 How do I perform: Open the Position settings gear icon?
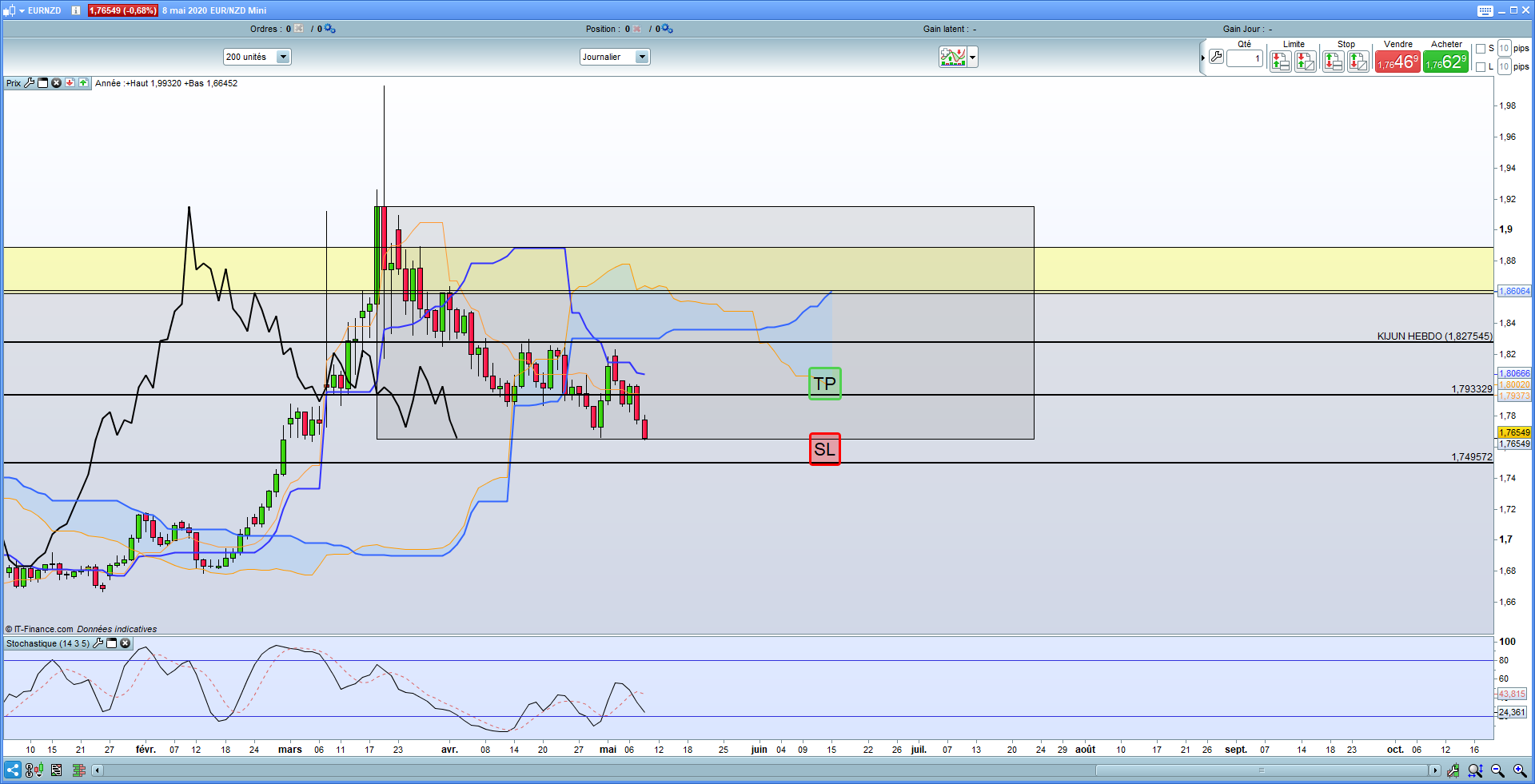667,29
